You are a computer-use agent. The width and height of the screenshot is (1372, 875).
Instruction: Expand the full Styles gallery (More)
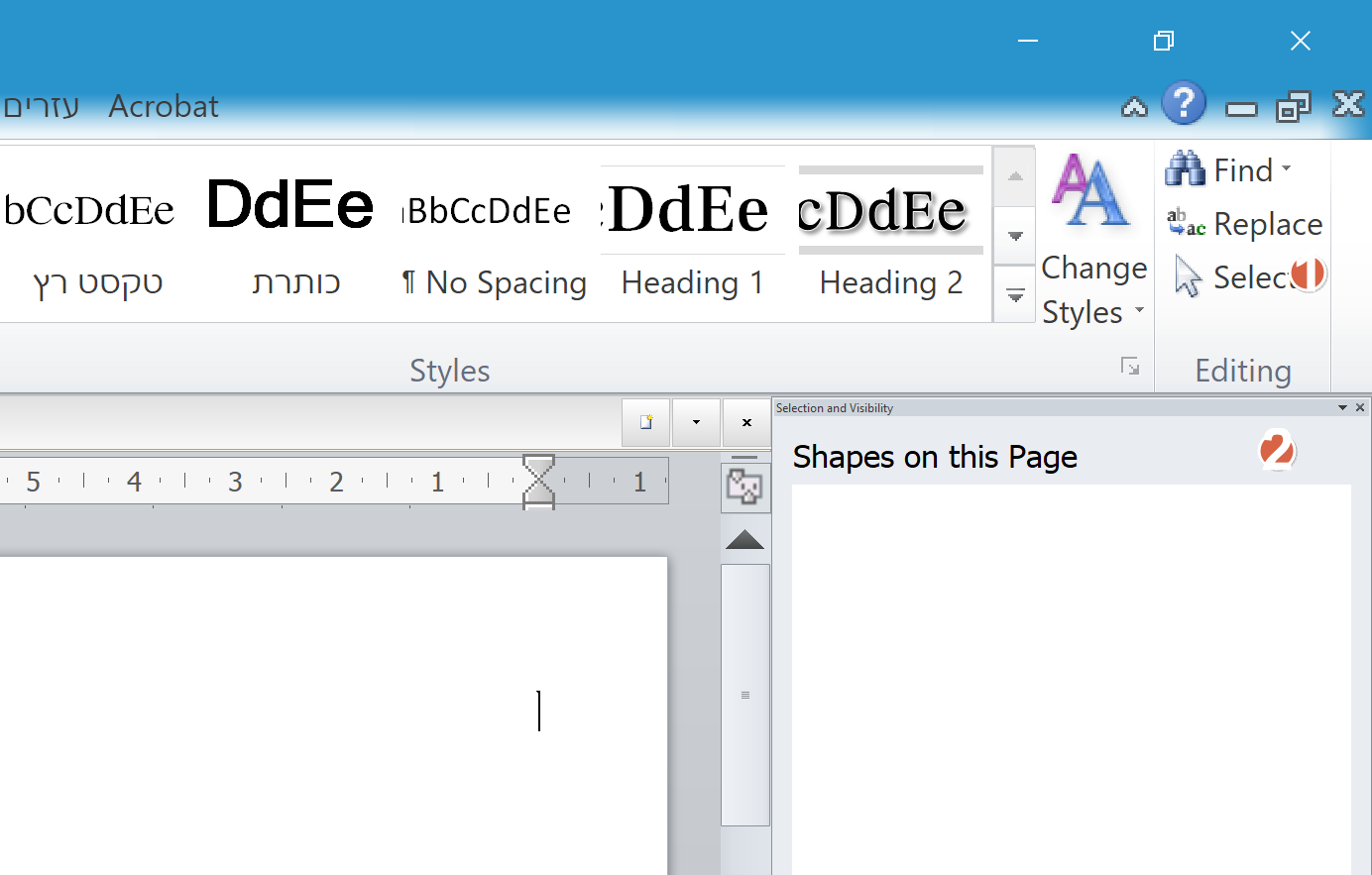tap(1015, 294)
